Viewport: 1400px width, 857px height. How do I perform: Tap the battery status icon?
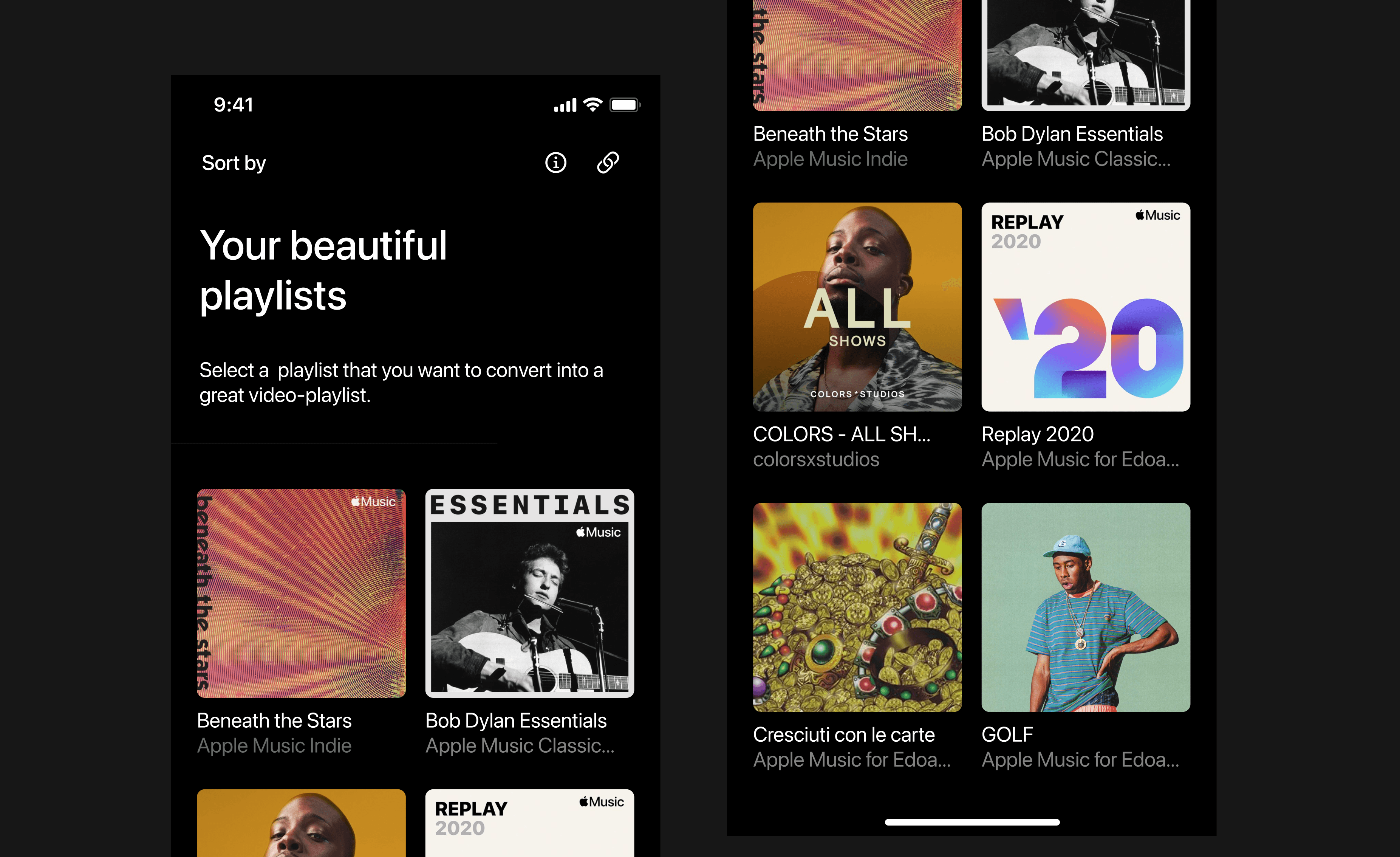625,105
